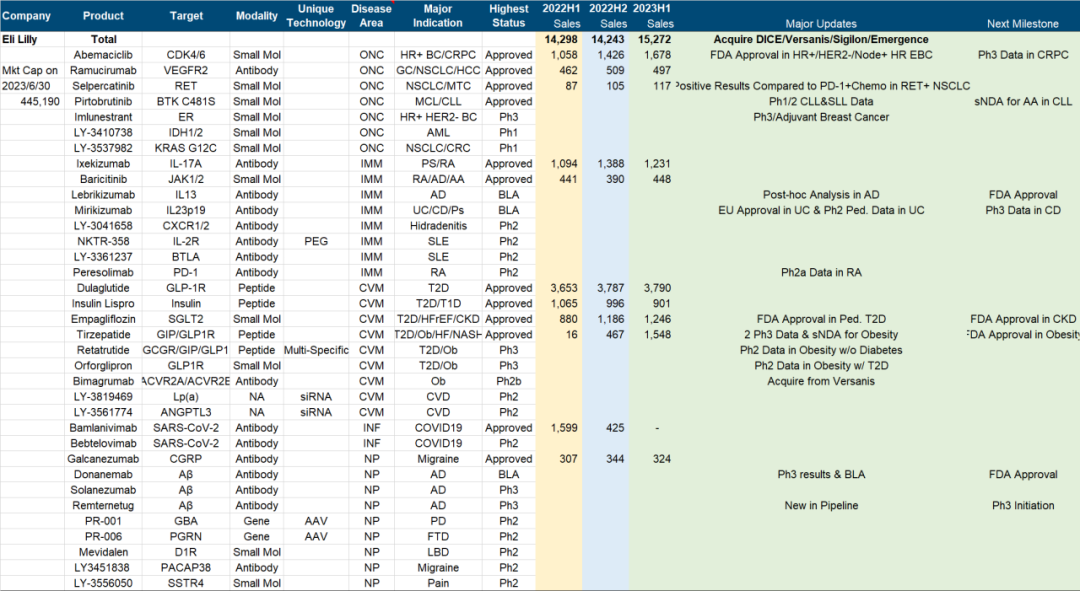
Task: Select the NKTR-358 product cell
Action: (103, 241)
